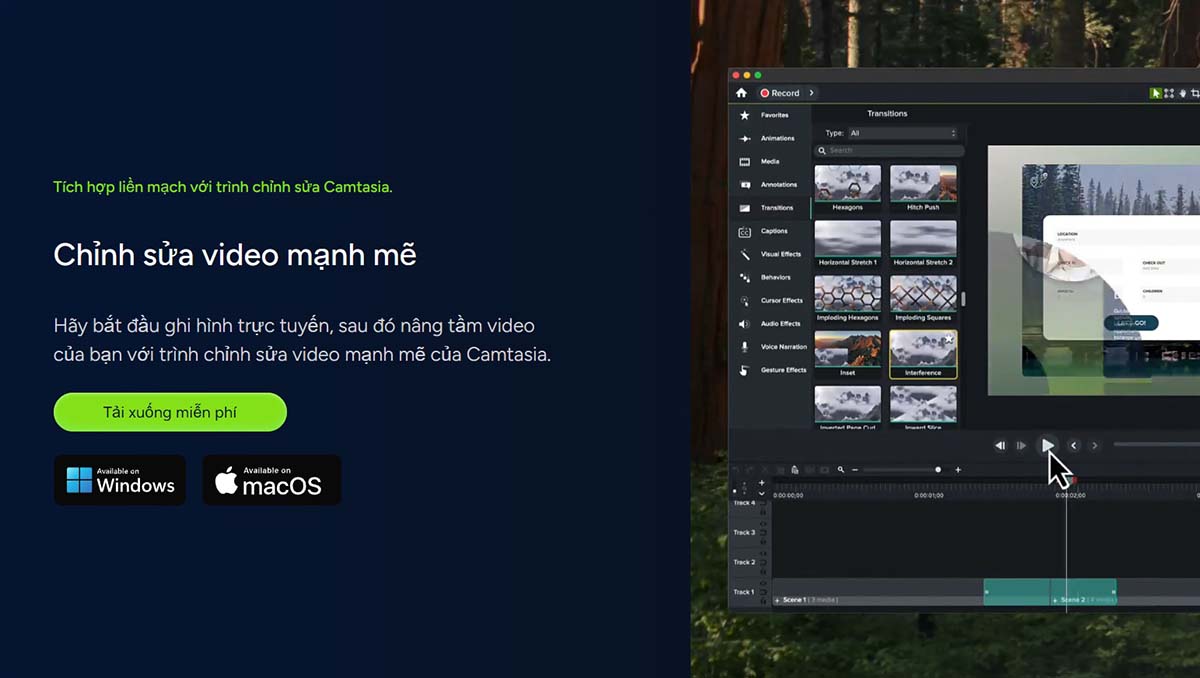
Task: Start recording with the Record button
Action: pyautogui.click(x=780, y=93)
